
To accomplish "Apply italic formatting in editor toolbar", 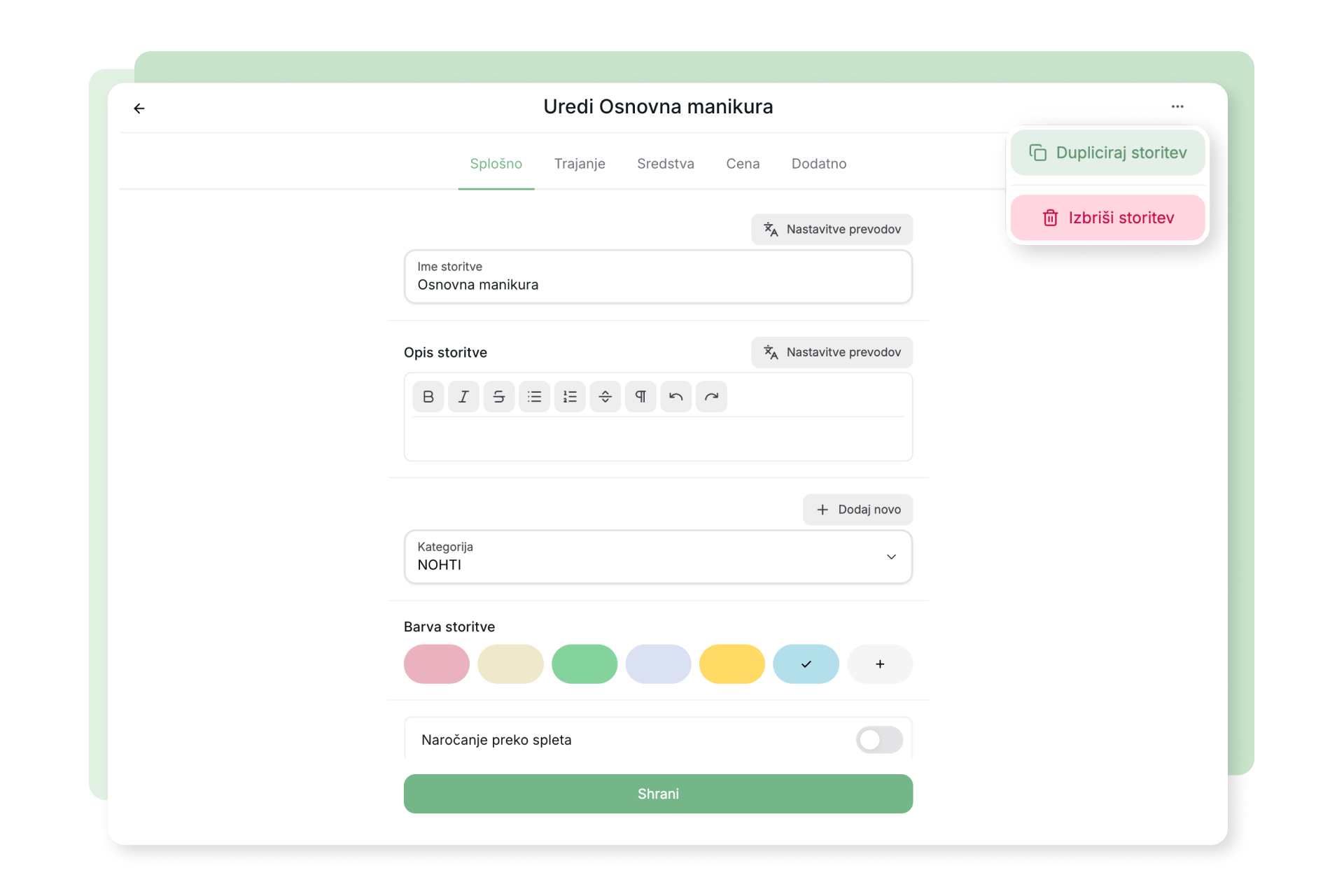I will (463, 397).
